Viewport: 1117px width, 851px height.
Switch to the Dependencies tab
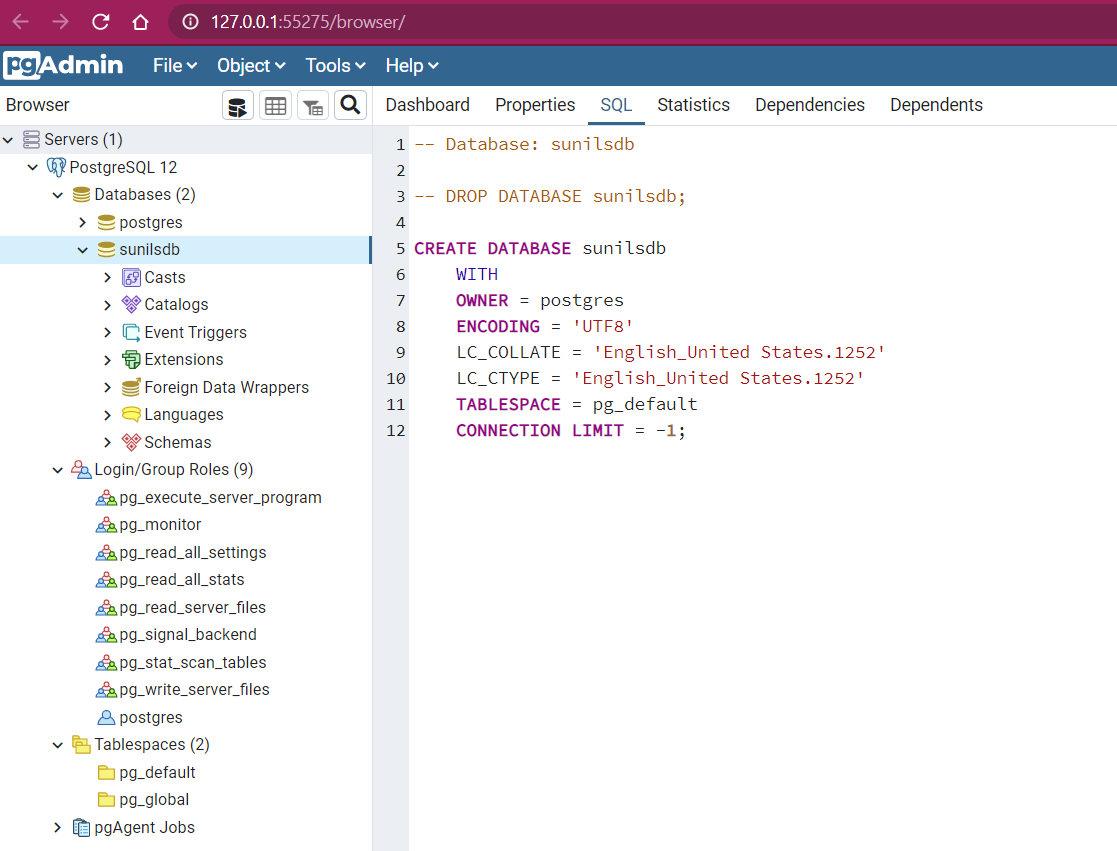point(809,105)
